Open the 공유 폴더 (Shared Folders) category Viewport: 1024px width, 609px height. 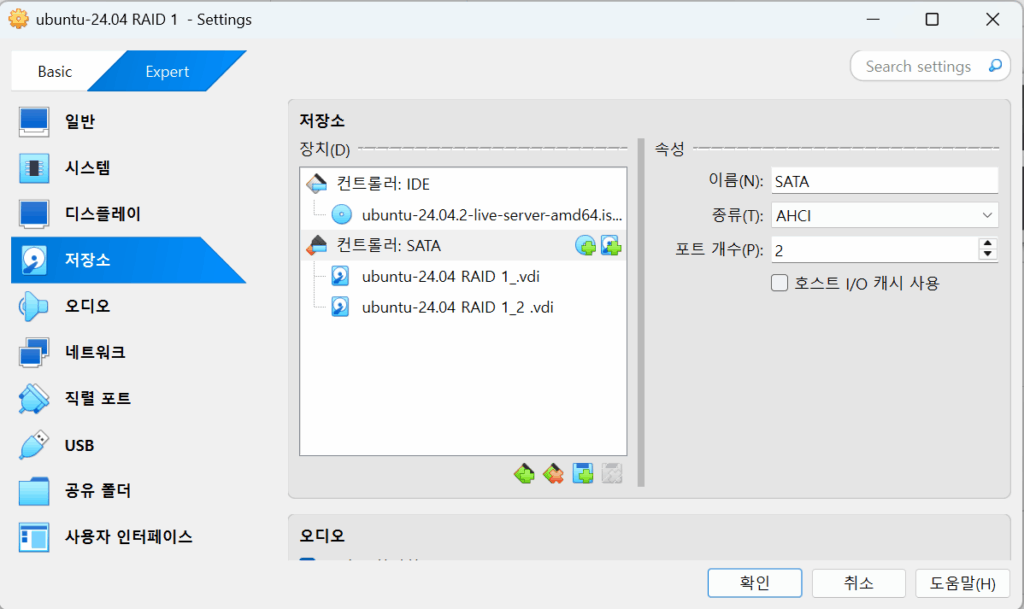(128, 491)
